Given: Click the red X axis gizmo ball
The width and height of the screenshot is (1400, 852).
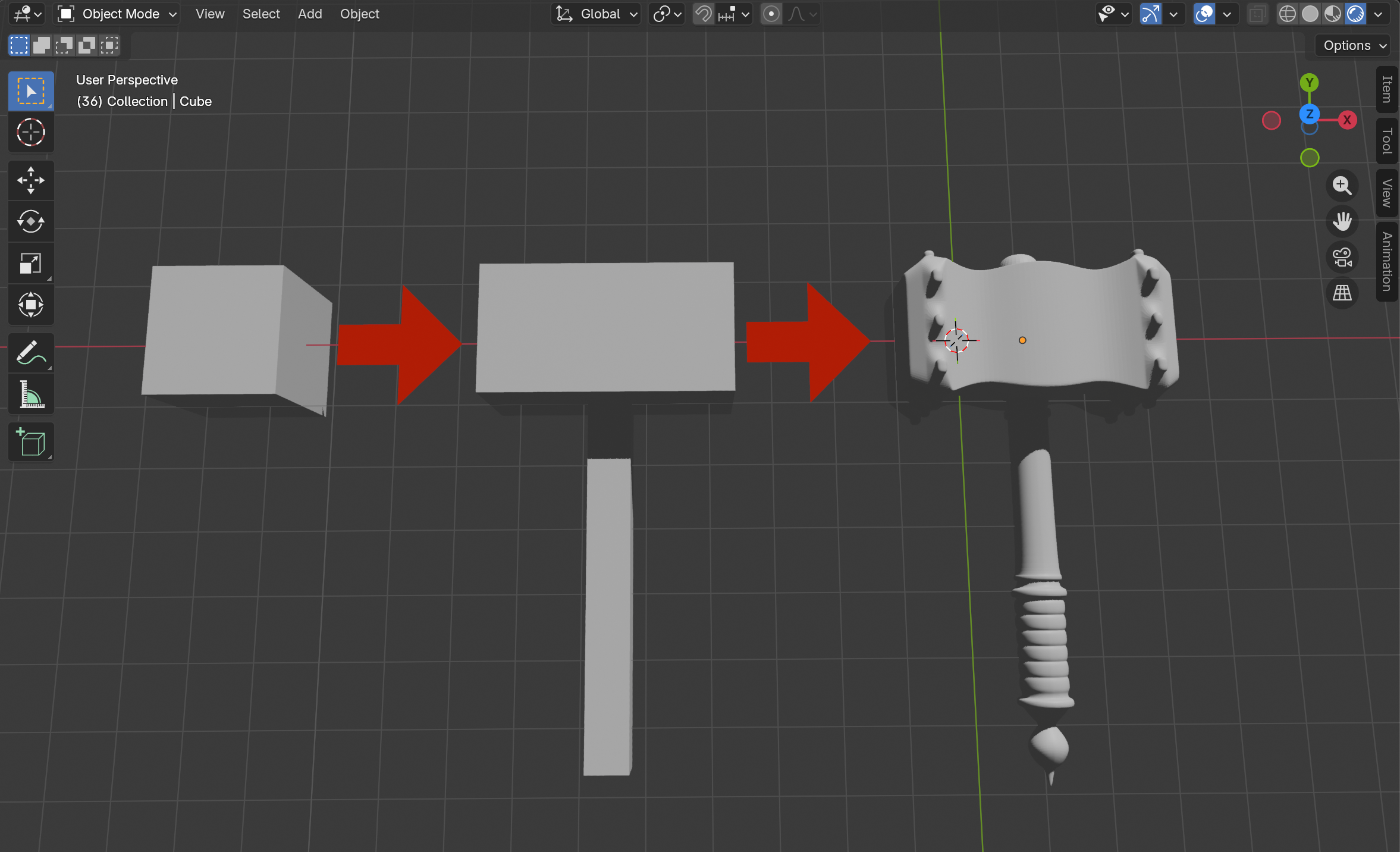Looking at the screenshot, I should [x=1347, y=120].
